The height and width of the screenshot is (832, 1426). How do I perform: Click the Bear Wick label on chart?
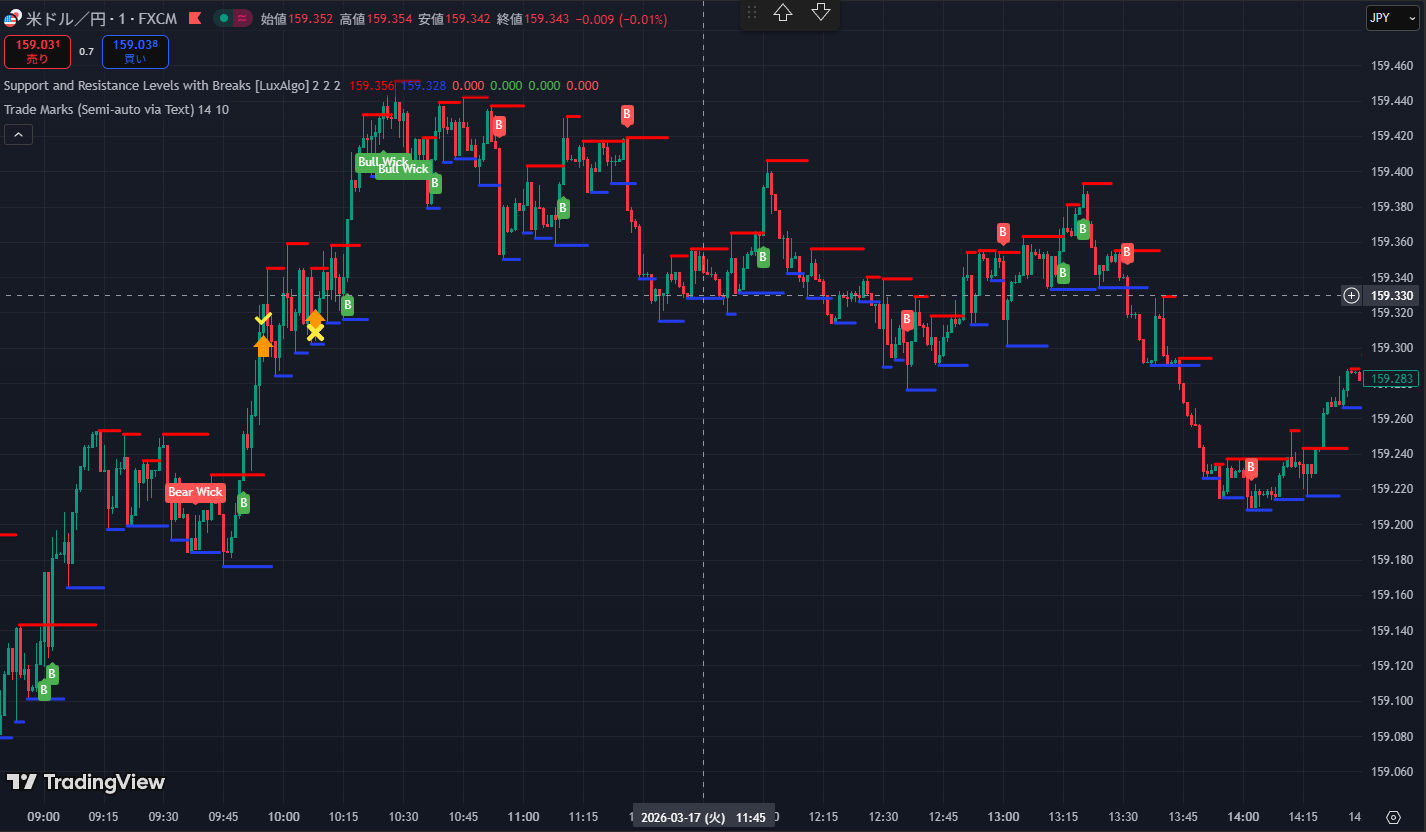(x=195, y=492)
